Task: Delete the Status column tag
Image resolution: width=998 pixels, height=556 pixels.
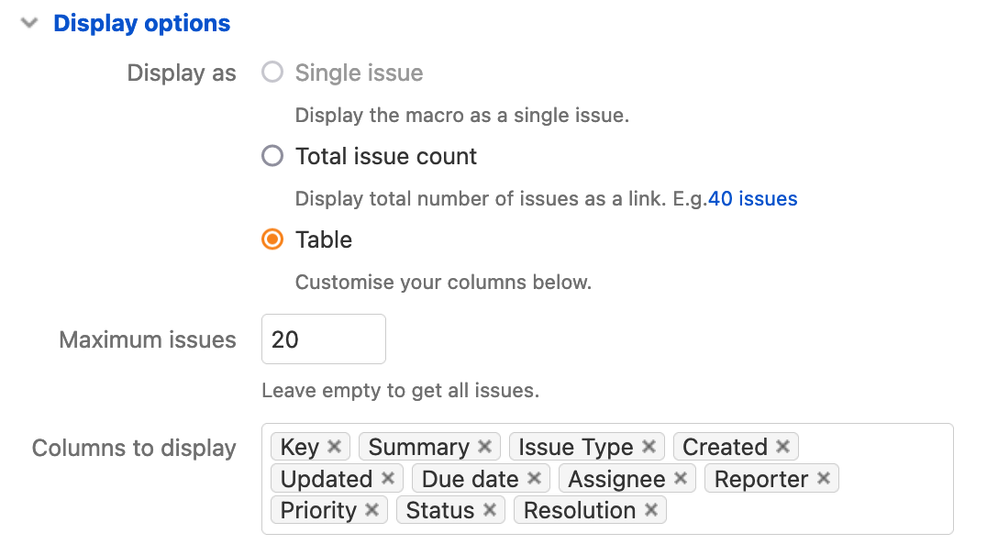Action: pyautogui.click(x=489, y=510)
